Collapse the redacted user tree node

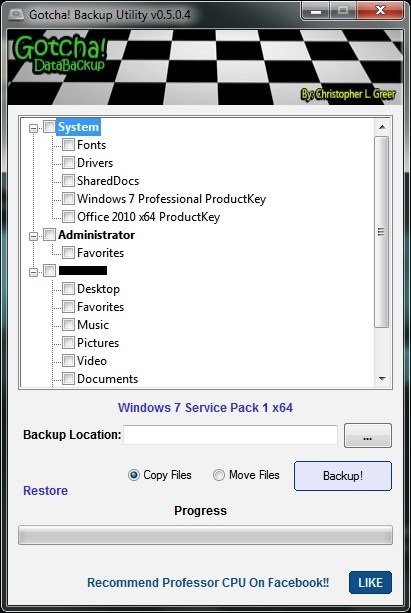coord(33,272)
